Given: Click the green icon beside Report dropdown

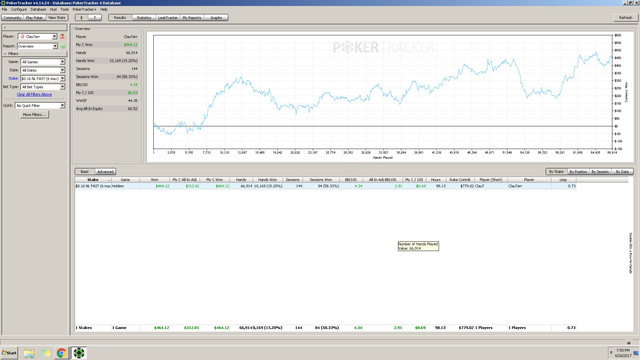Looking at the screenshot, I should tap(63, 46).
